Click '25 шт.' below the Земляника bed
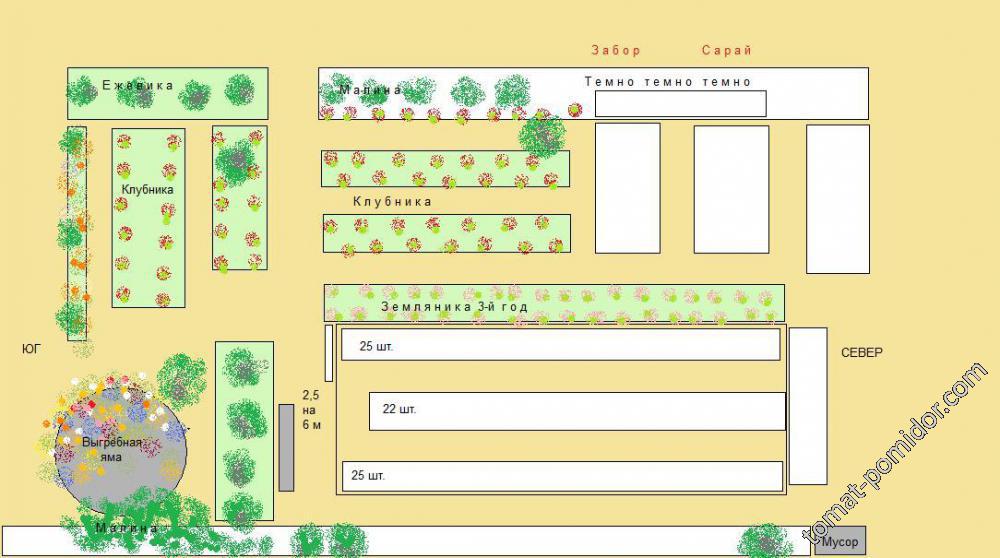The height and width of the screenshot is (558, 1000). click(376, 346)
